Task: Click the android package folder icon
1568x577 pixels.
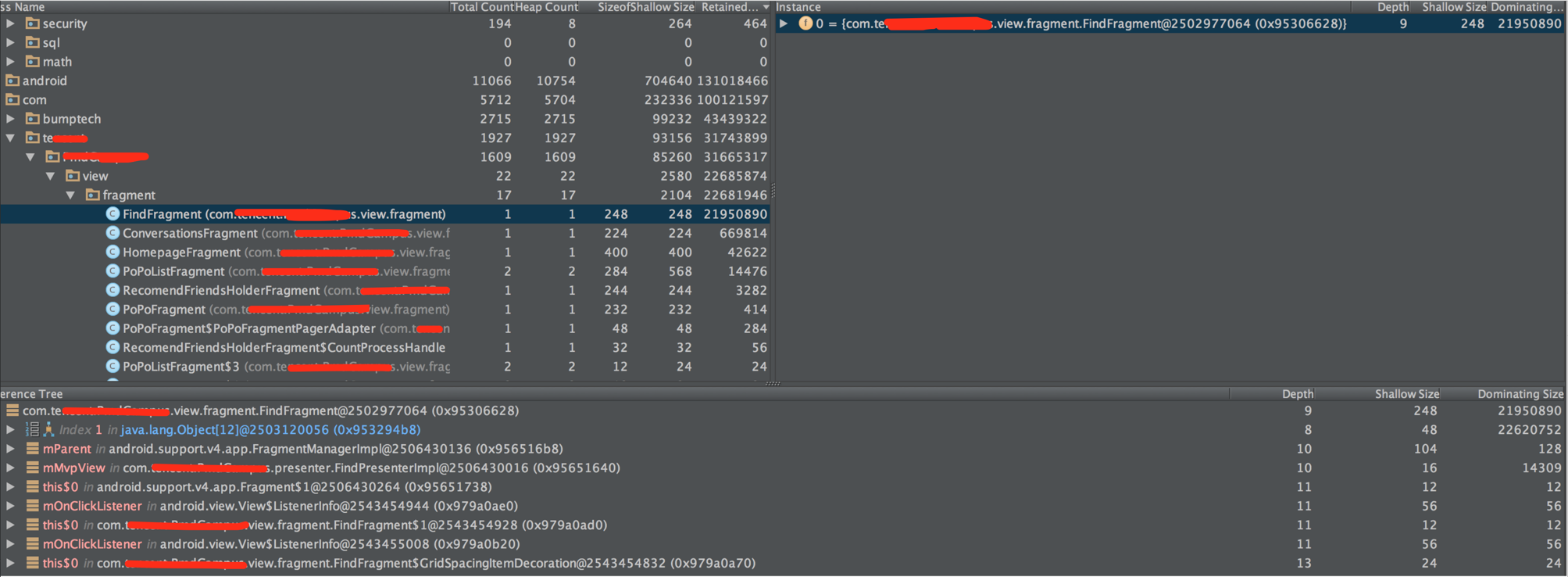Action: pyautogui.click(x=13, y=81)
